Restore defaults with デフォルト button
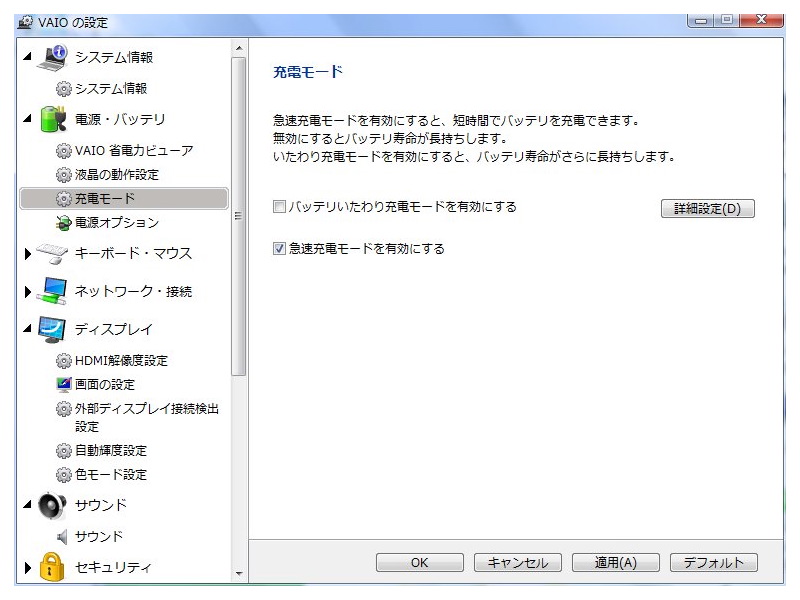Viewport: 800px width, 600px height. click(x=714, y=563)
